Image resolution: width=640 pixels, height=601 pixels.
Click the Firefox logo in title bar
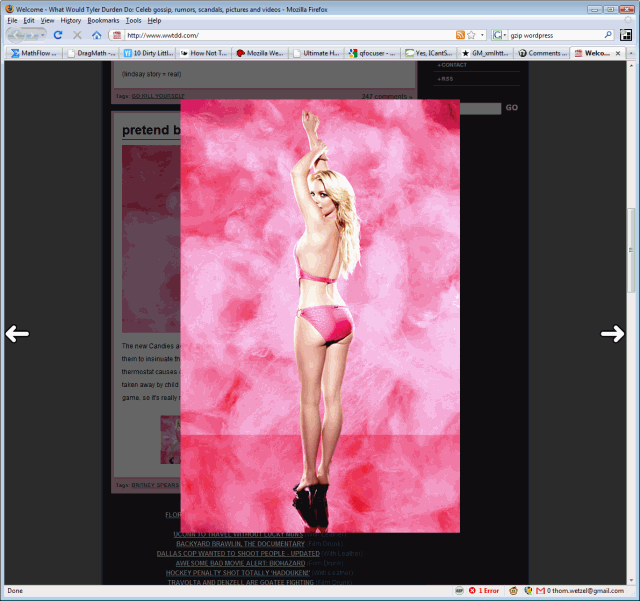(x=9, y=9)
